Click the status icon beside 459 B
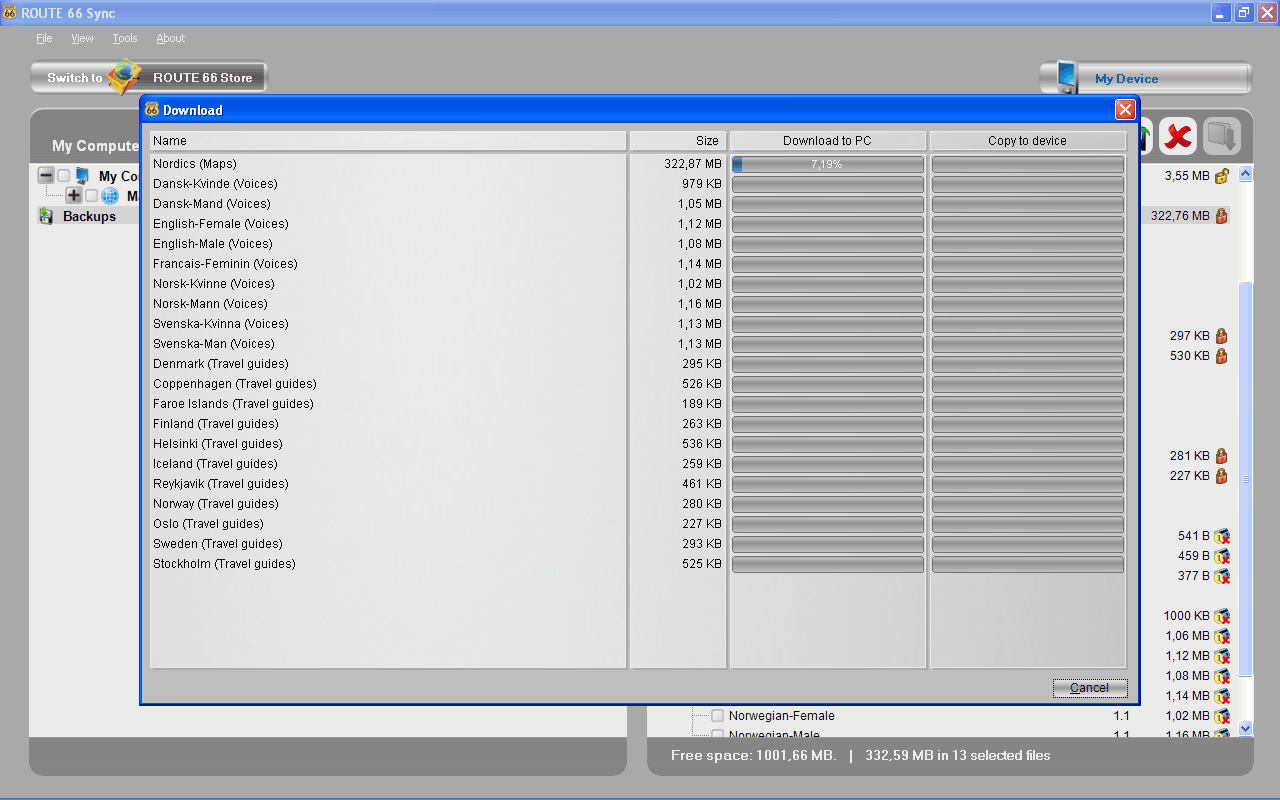Screen dimensions: 1280x800 (x=1222, y=556)
